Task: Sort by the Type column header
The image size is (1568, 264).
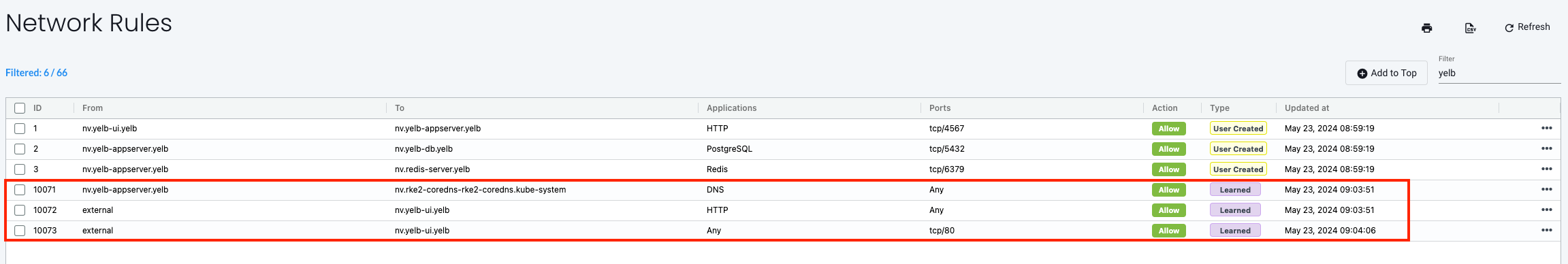Action: 1219,108
